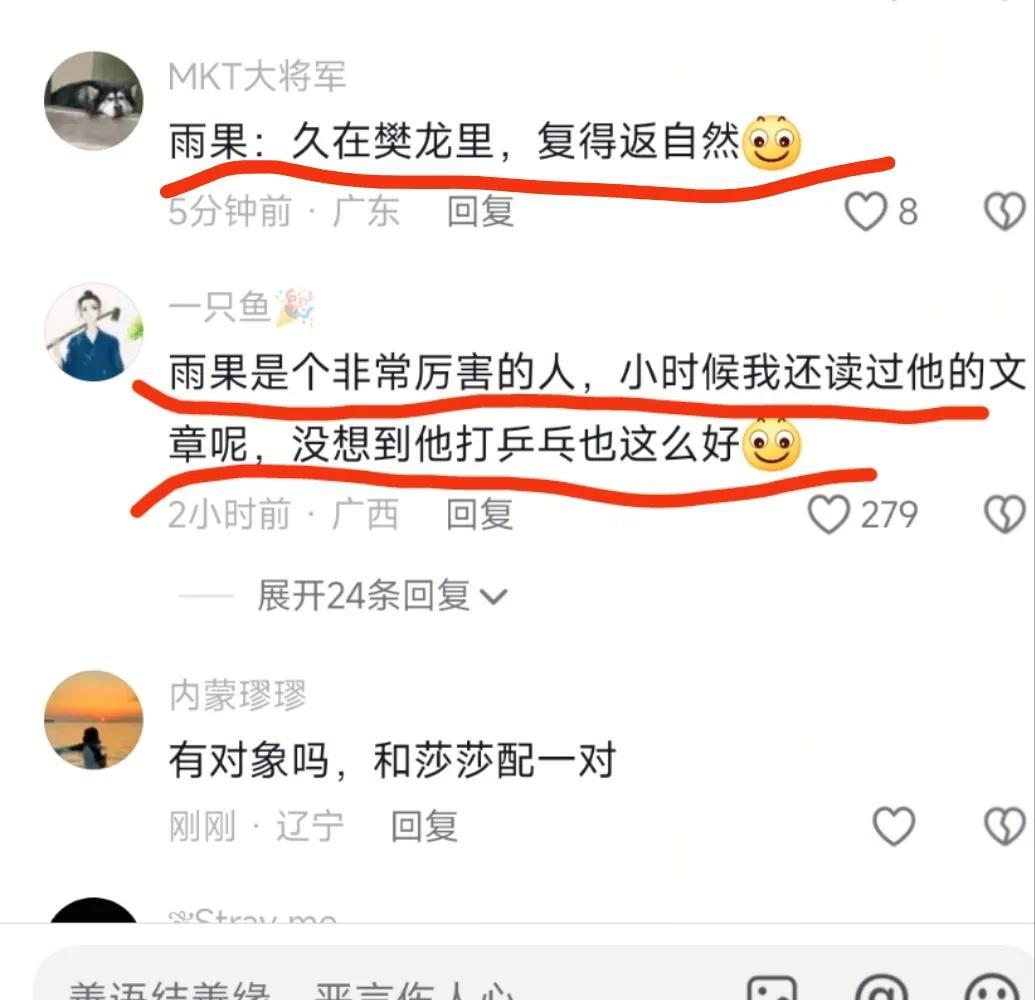Open 内蒙璆璆 sunset avatar
This screenshot has height=1000, width=1035.
coord(93,720)
